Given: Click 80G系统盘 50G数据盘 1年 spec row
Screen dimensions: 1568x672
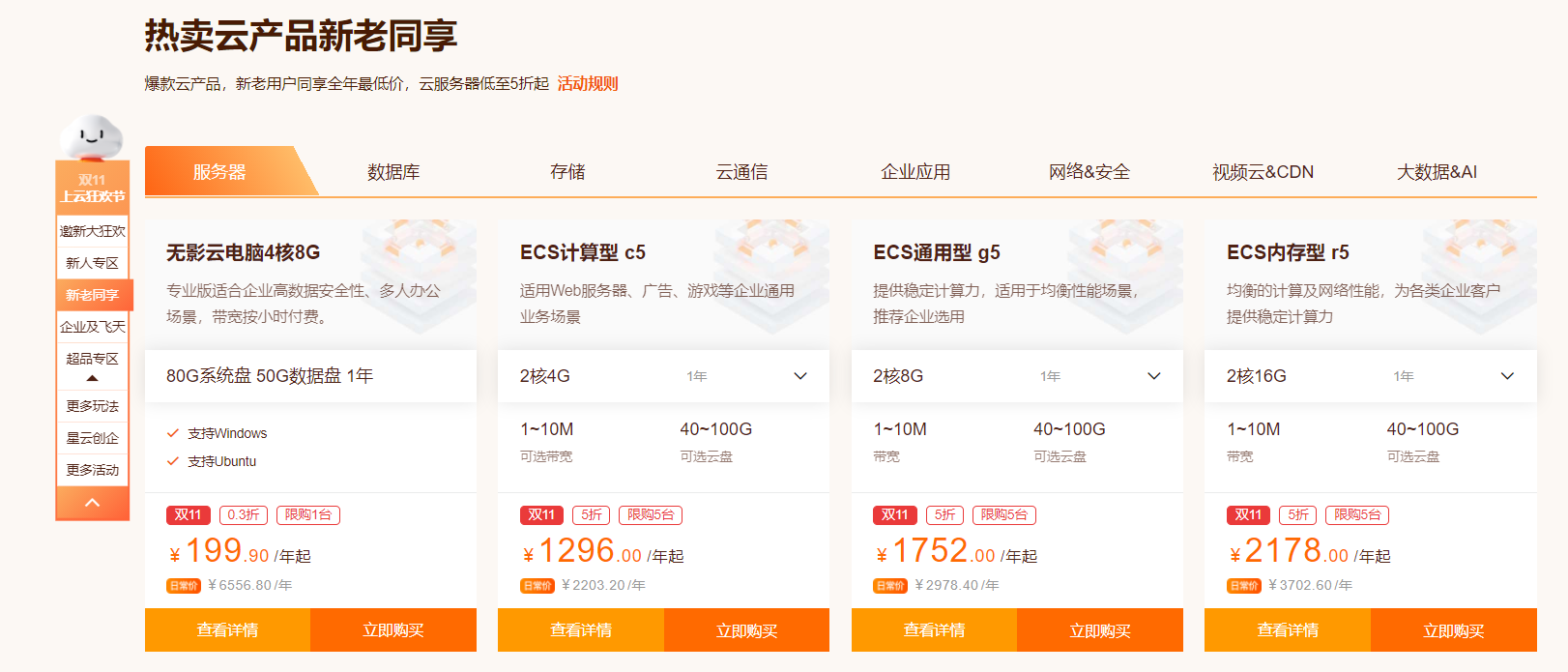Looking at the screenshot, I should click(x=310, y=376).
